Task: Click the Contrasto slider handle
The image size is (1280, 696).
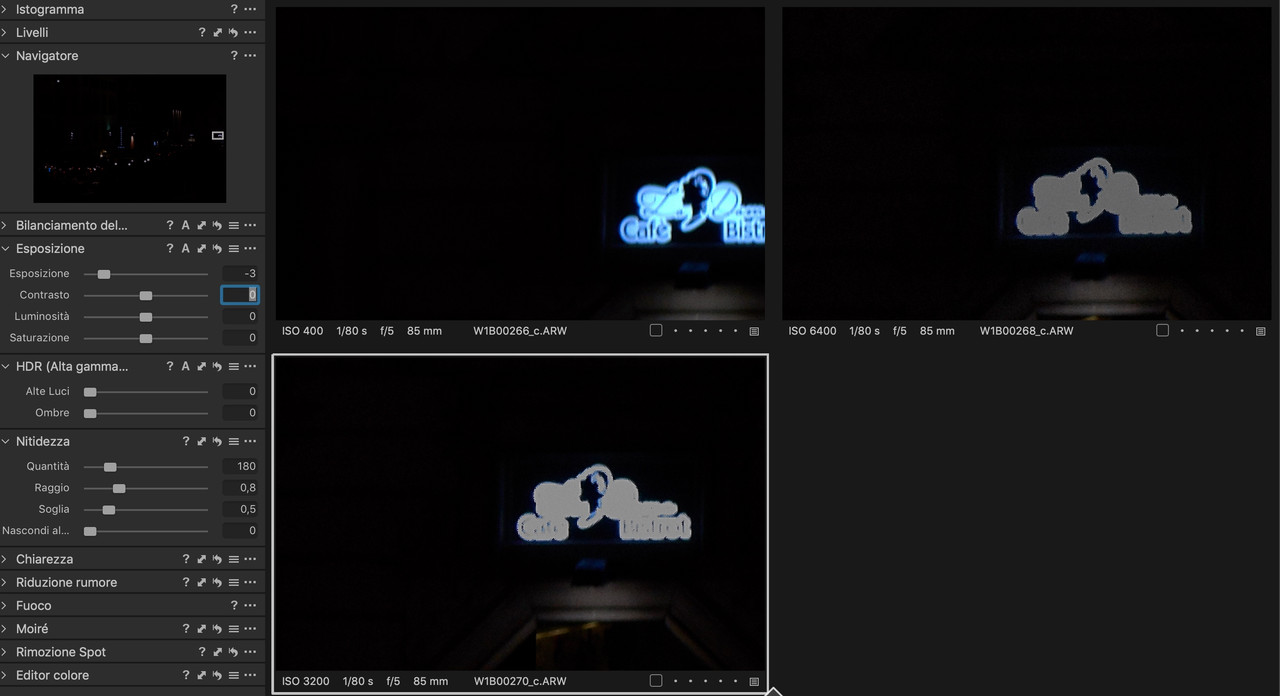Action: tap(146, 295)
